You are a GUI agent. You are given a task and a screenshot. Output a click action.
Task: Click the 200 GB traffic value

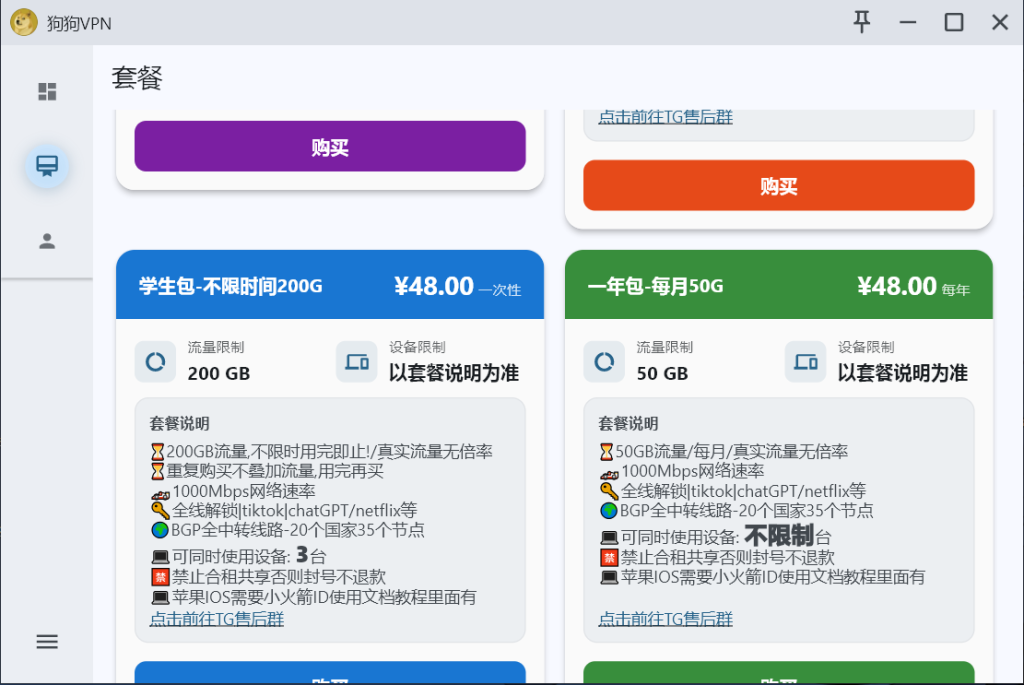pos(219,374)
